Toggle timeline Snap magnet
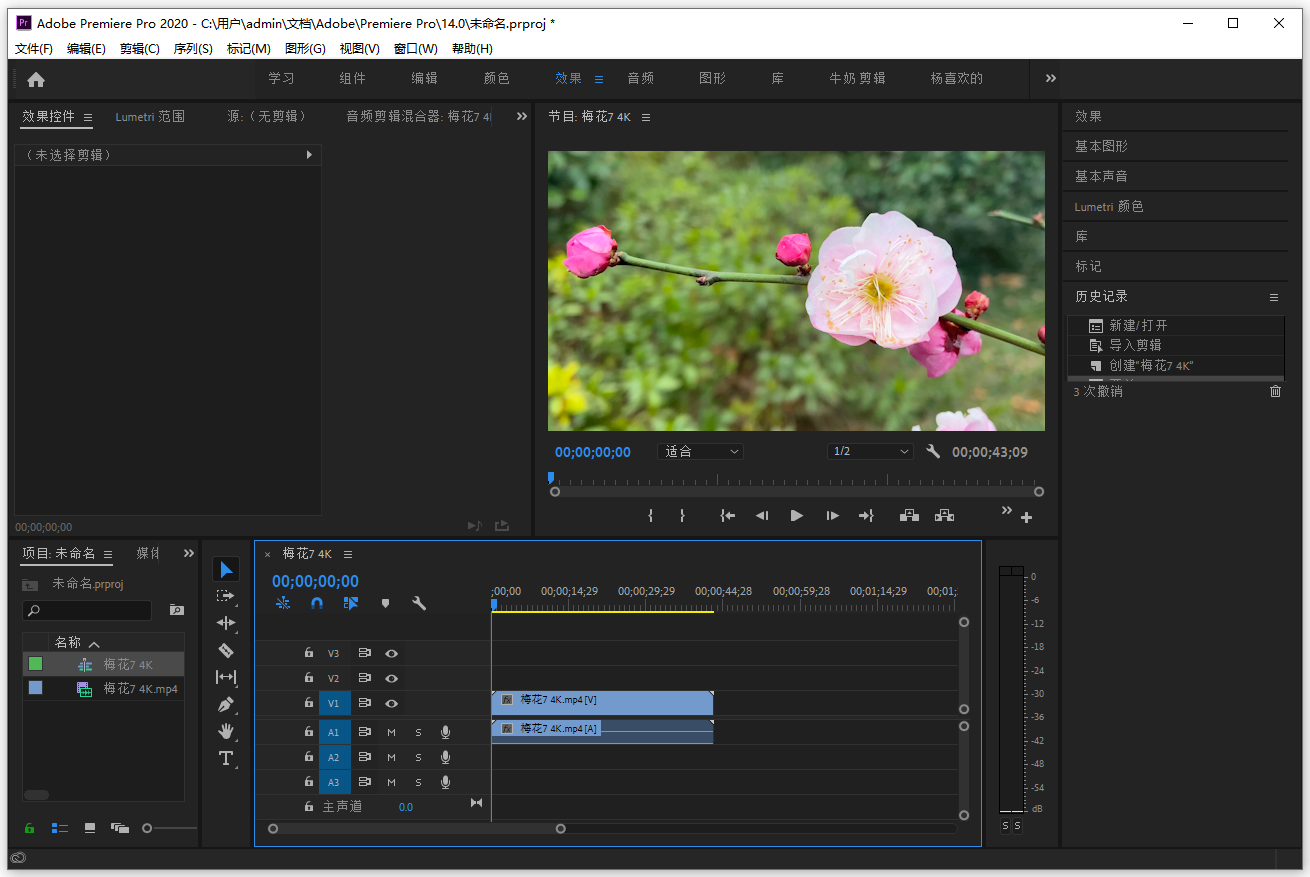1310x877 pixels. click(317, 603)
